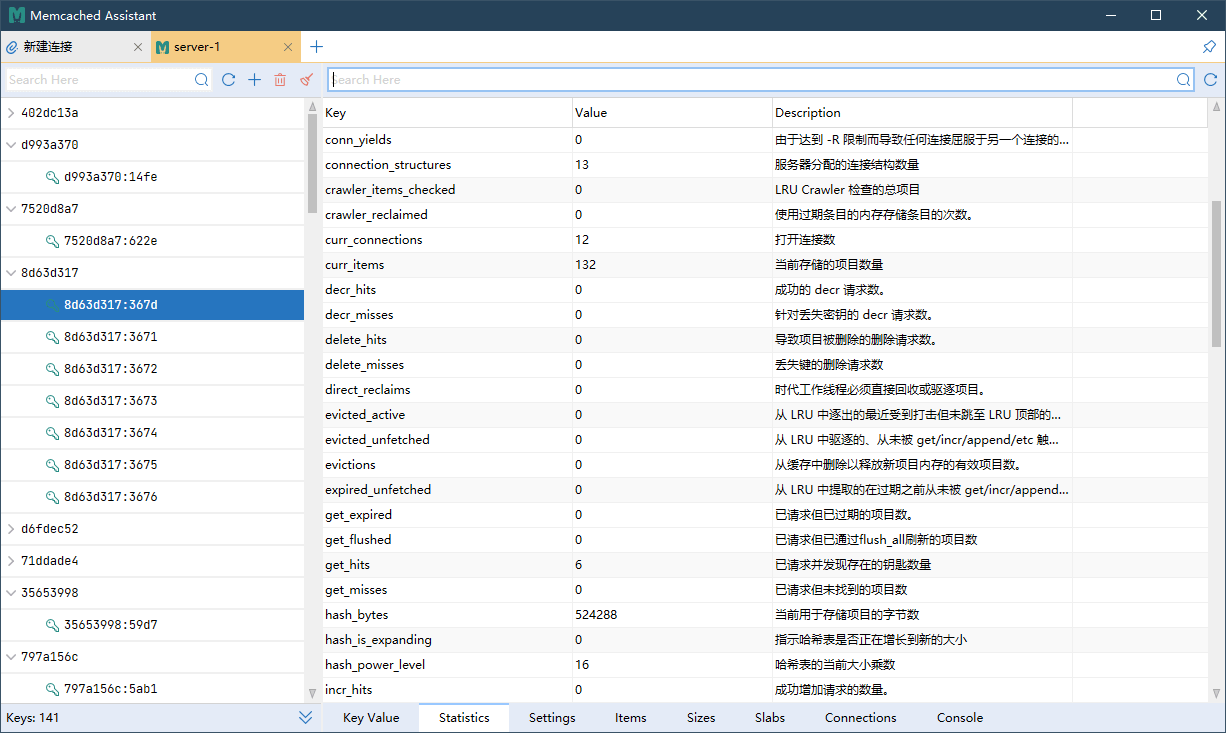Click sidebar search magnifier icon
Screen dimensions: 1226x733
[202, 80]
